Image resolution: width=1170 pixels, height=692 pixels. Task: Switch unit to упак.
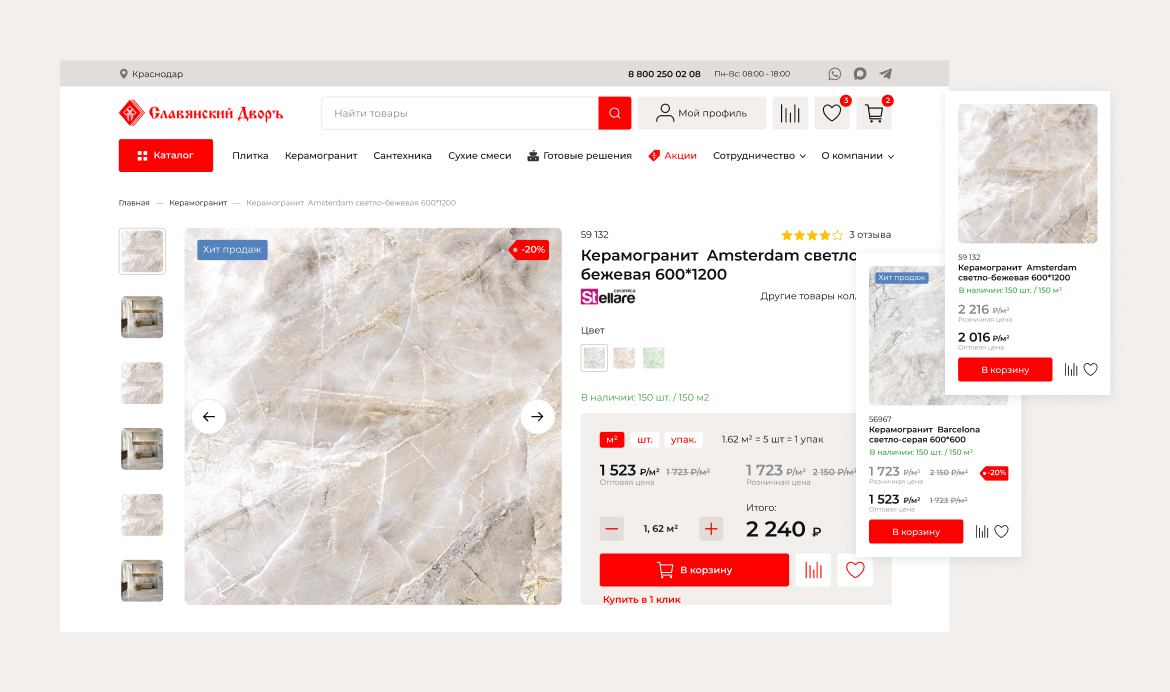[x=683, y=440]
